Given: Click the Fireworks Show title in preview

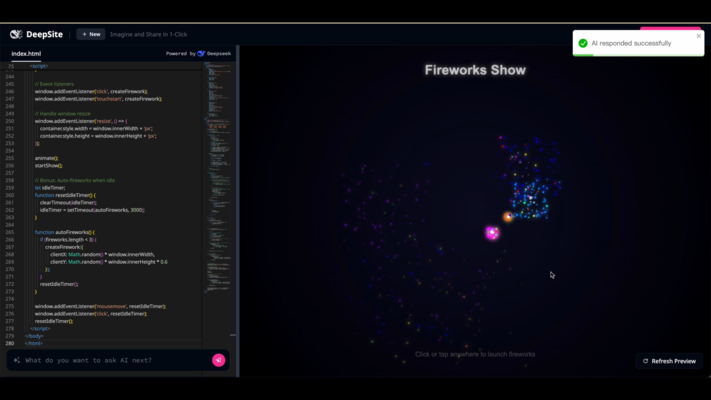Looking at the screenshot, I should [475, 70].
